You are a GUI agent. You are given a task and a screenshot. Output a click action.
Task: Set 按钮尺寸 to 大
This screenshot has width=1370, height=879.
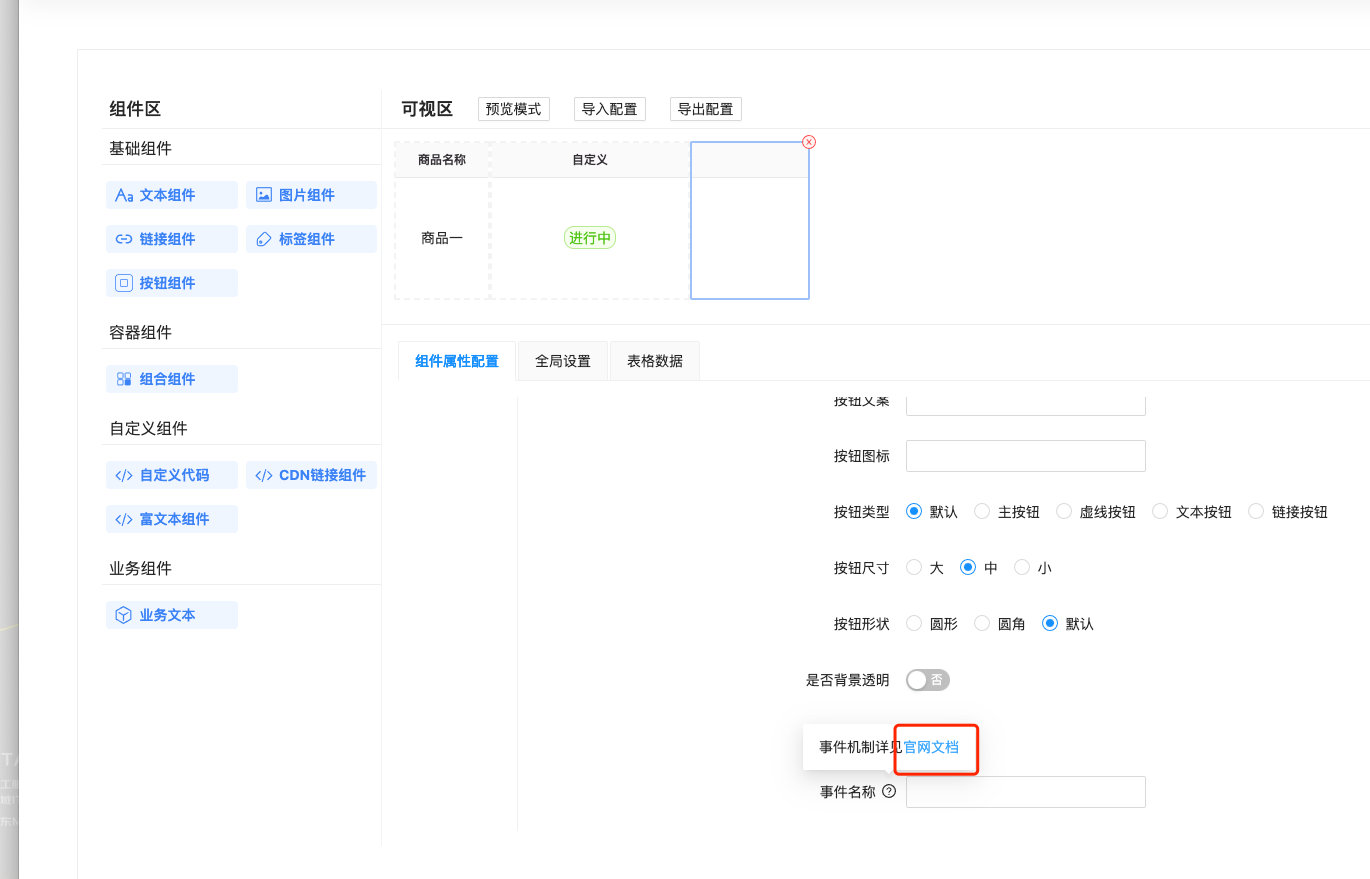point(914,568)
